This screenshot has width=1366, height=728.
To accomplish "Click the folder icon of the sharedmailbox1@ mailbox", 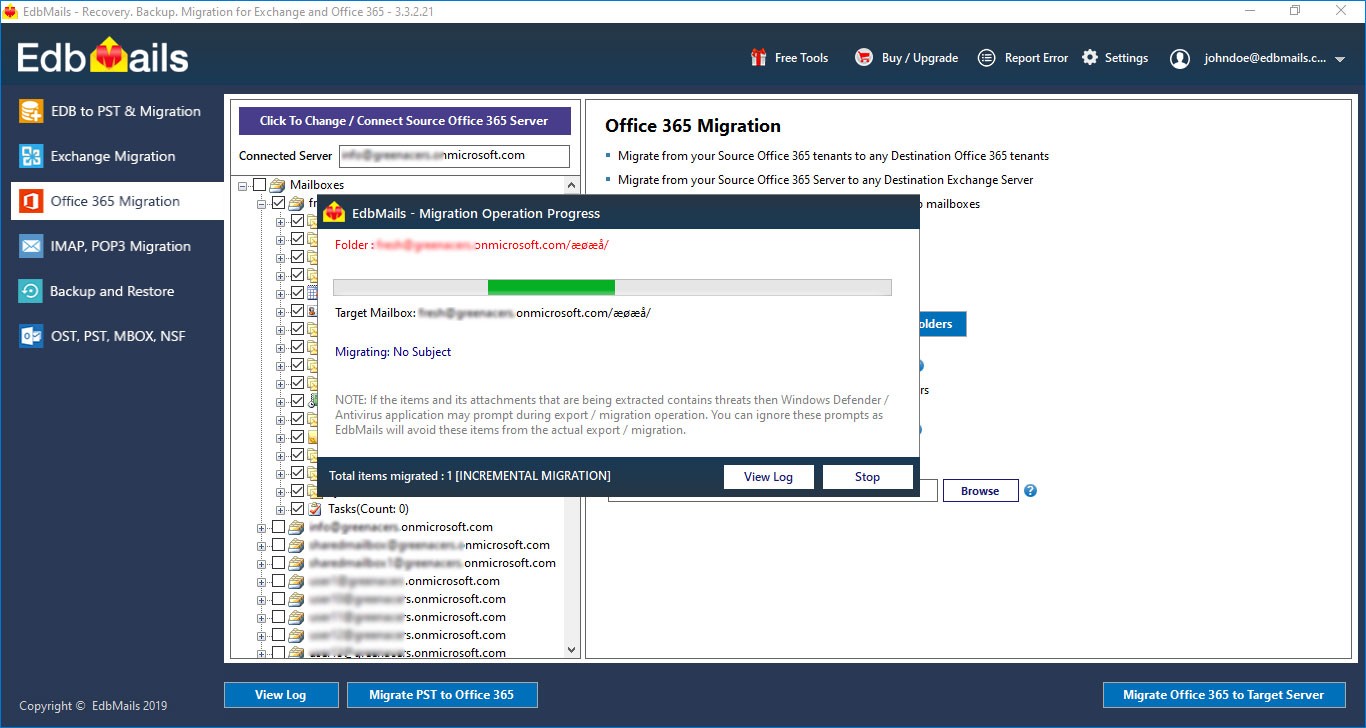I will [296, 563].
